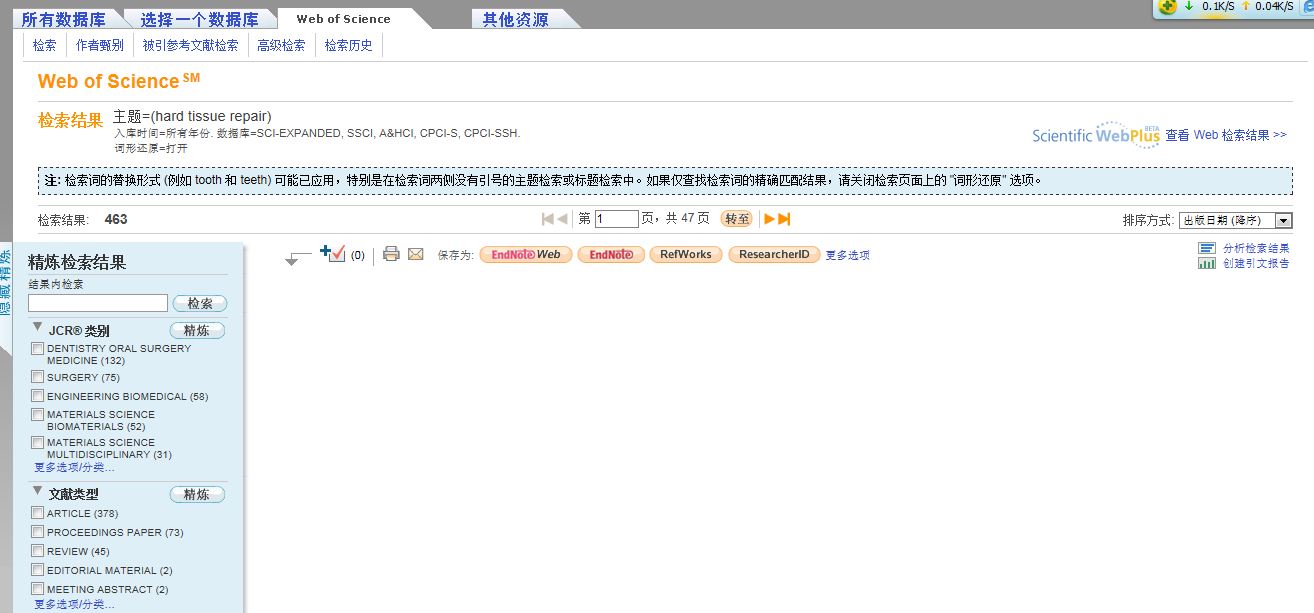
Task: Select the Web of Science tab
Action: 344,19
